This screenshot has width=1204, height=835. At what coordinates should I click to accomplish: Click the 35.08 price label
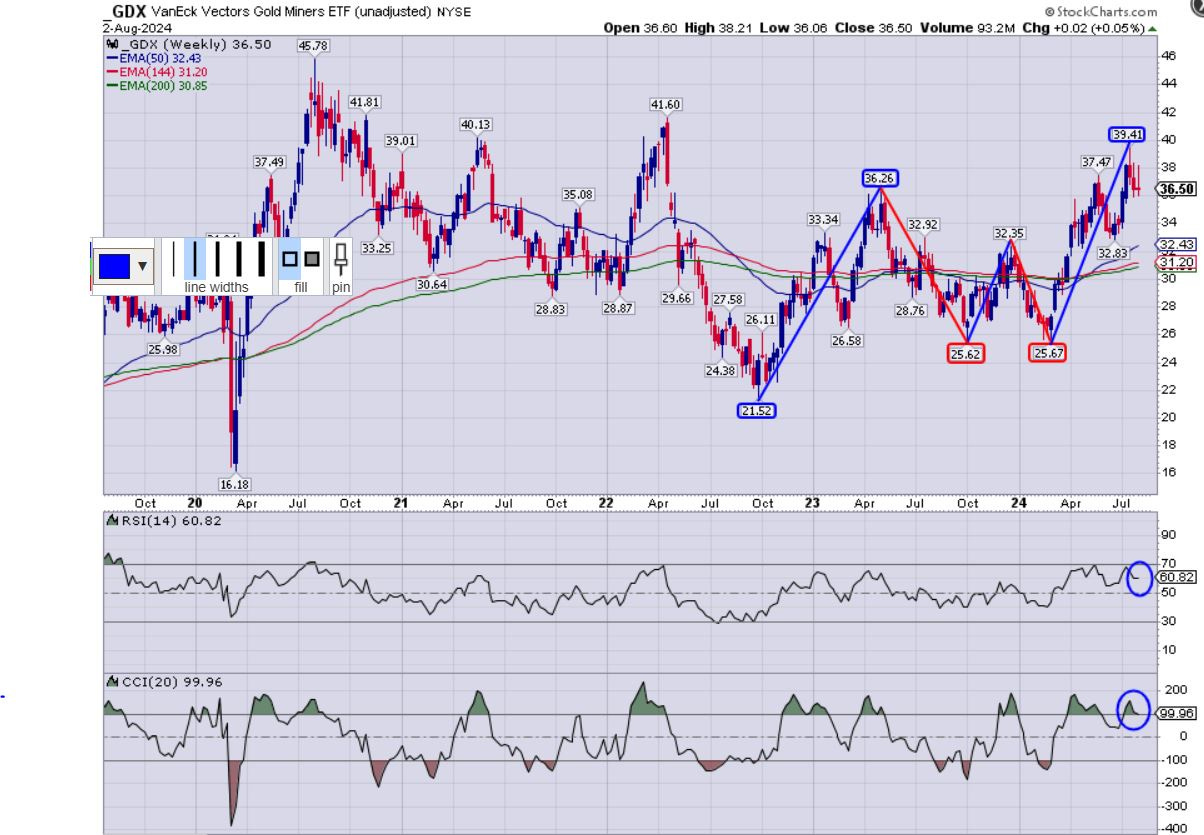pos(578,194)
